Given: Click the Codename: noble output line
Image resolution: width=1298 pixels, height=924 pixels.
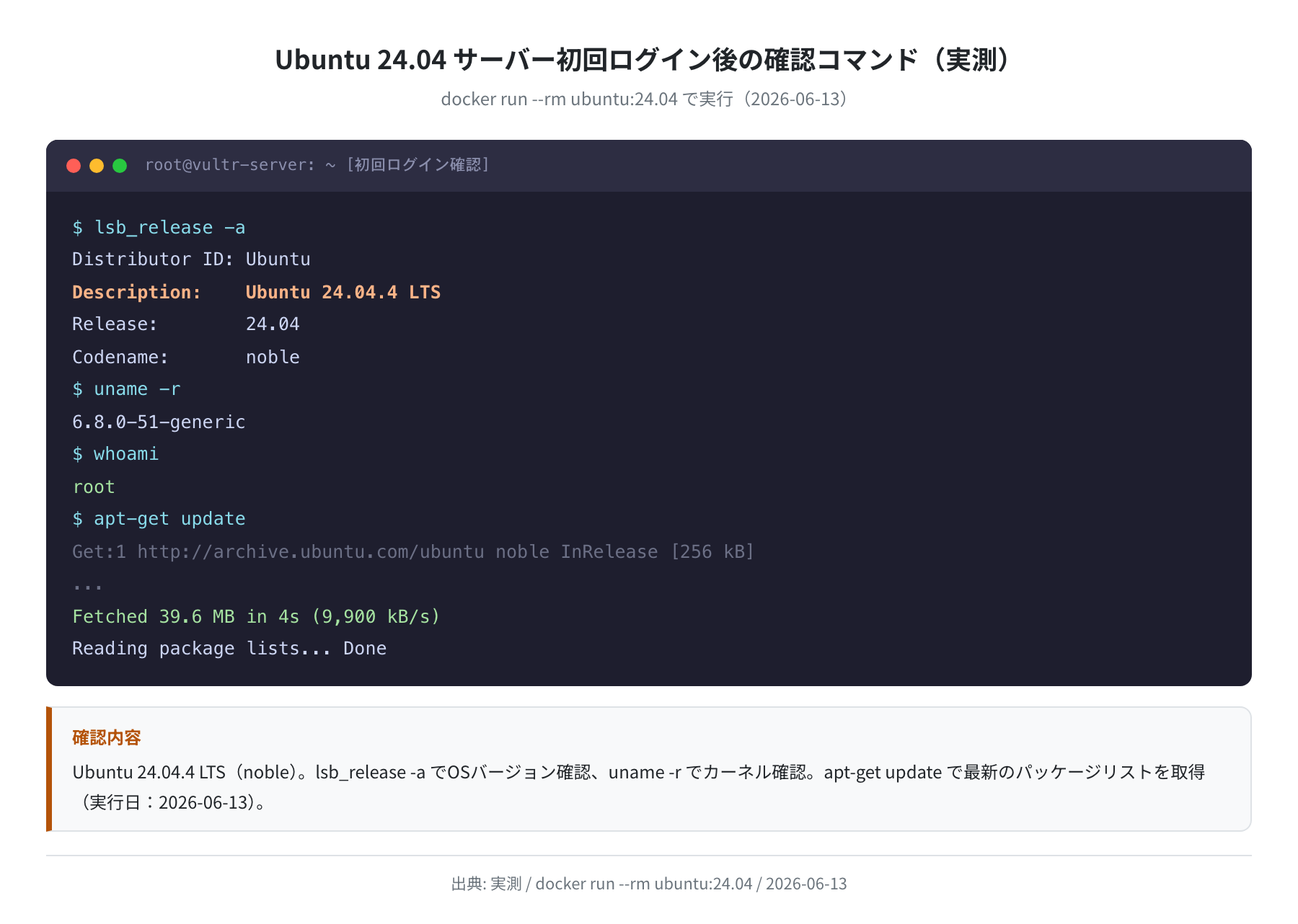Looking at the screenshot, I should coord(186,357).
